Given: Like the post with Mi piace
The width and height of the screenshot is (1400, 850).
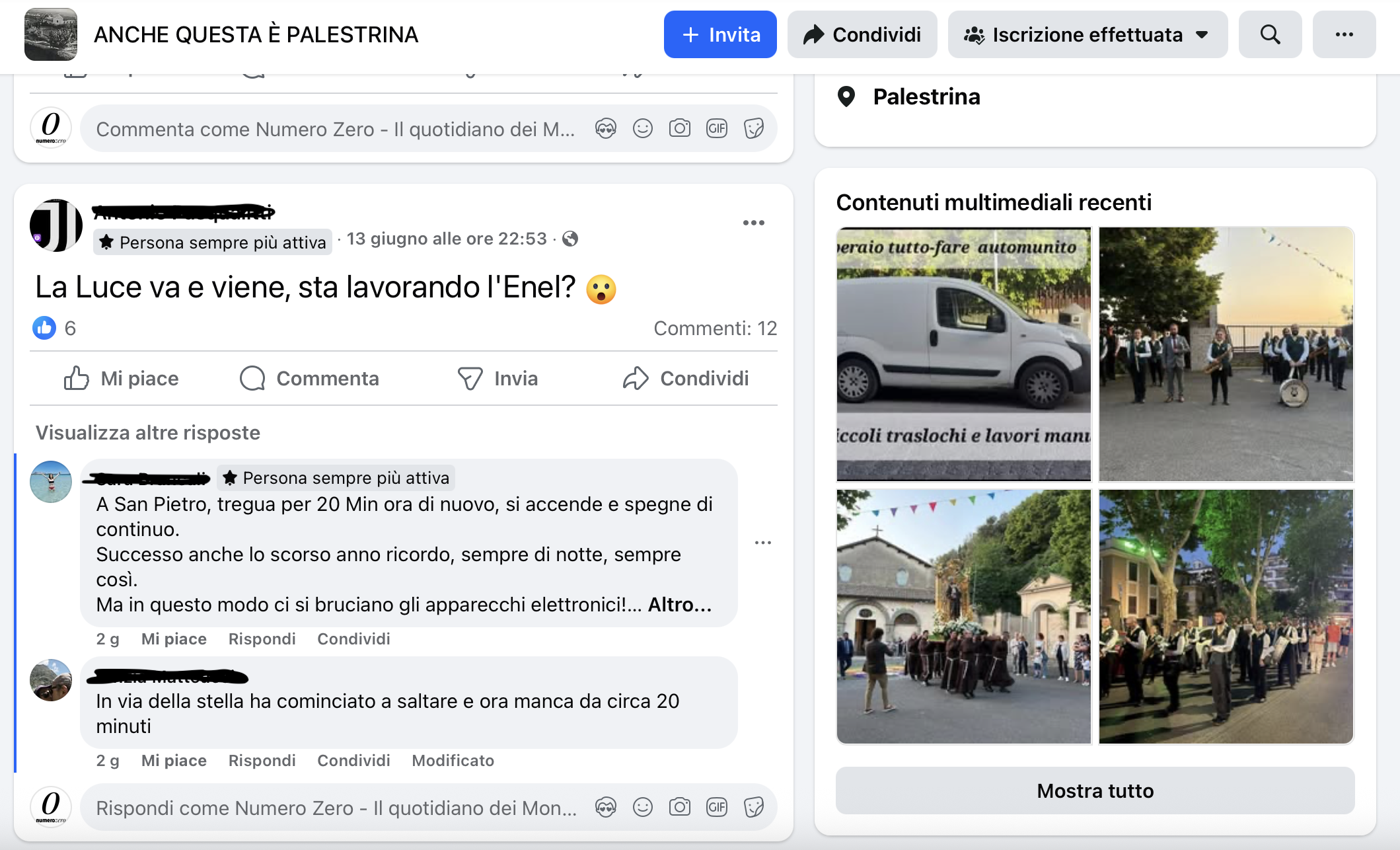Looking at the screenshot, I should click(122, 379).
